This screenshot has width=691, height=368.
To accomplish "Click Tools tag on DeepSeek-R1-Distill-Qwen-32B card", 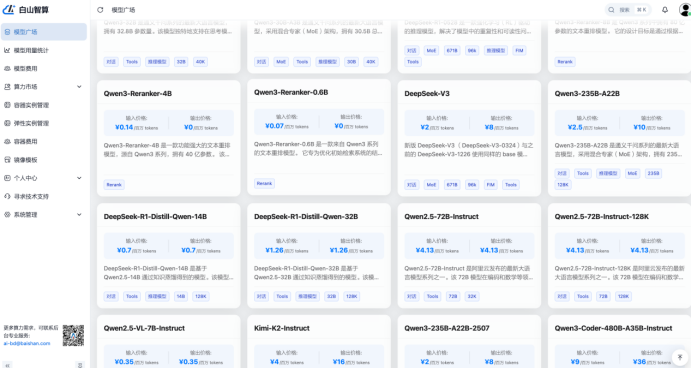I will pos(282,296).
